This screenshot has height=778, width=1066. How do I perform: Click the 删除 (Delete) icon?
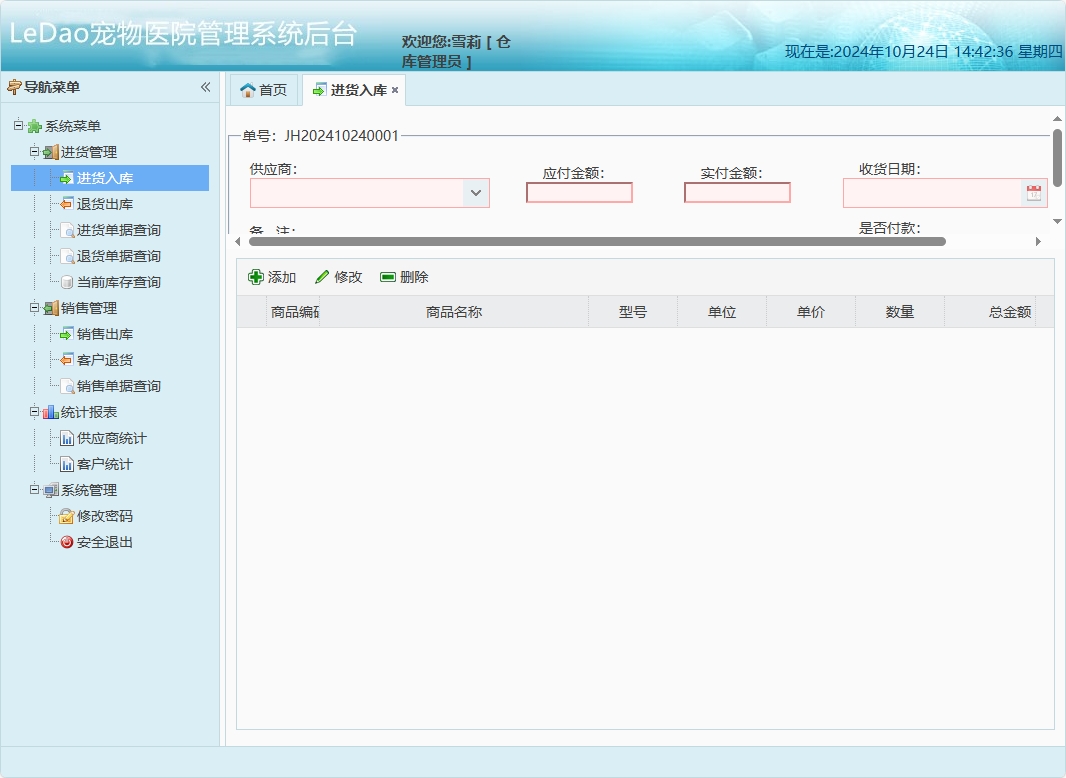point(386,276)
